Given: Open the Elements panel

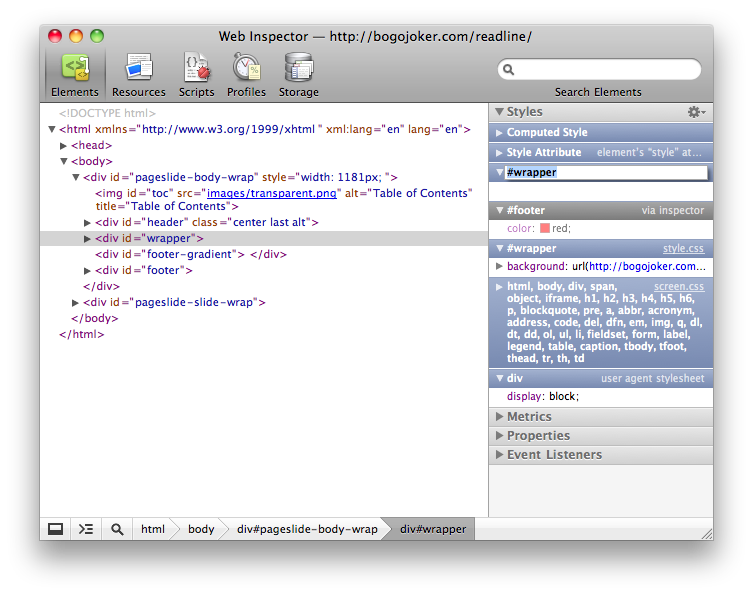Looking at the screenshot, I should 75,75.
